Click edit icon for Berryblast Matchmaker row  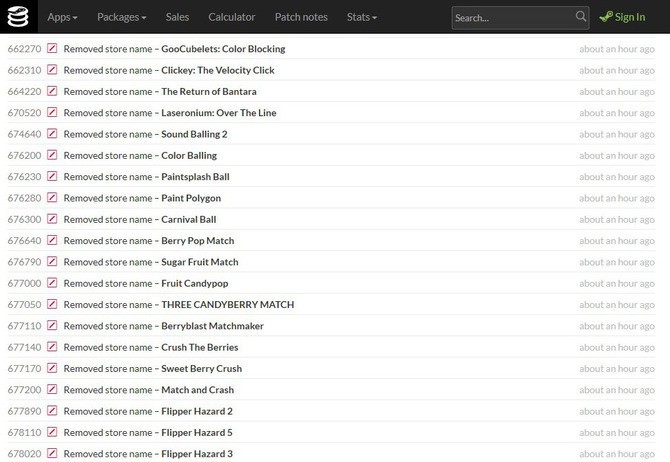pyautogui.click(x=52, y=326)
